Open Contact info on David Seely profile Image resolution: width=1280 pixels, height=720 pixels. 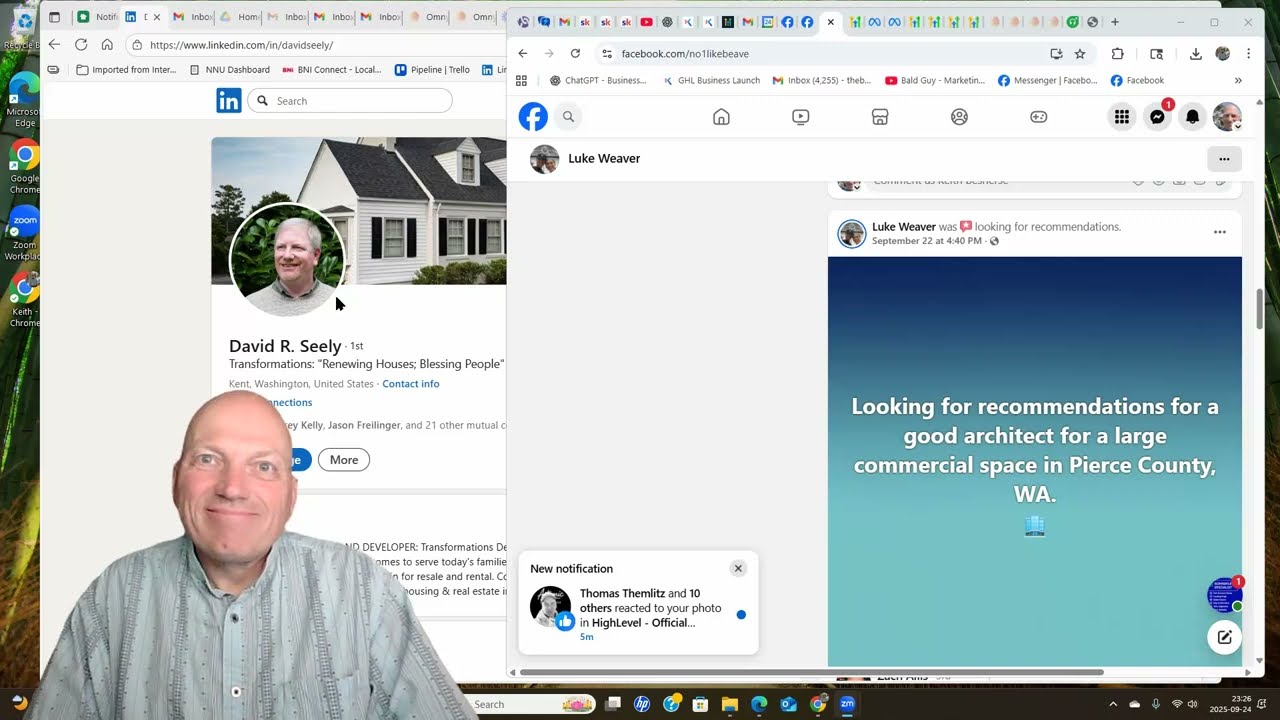tap(411, 384)
